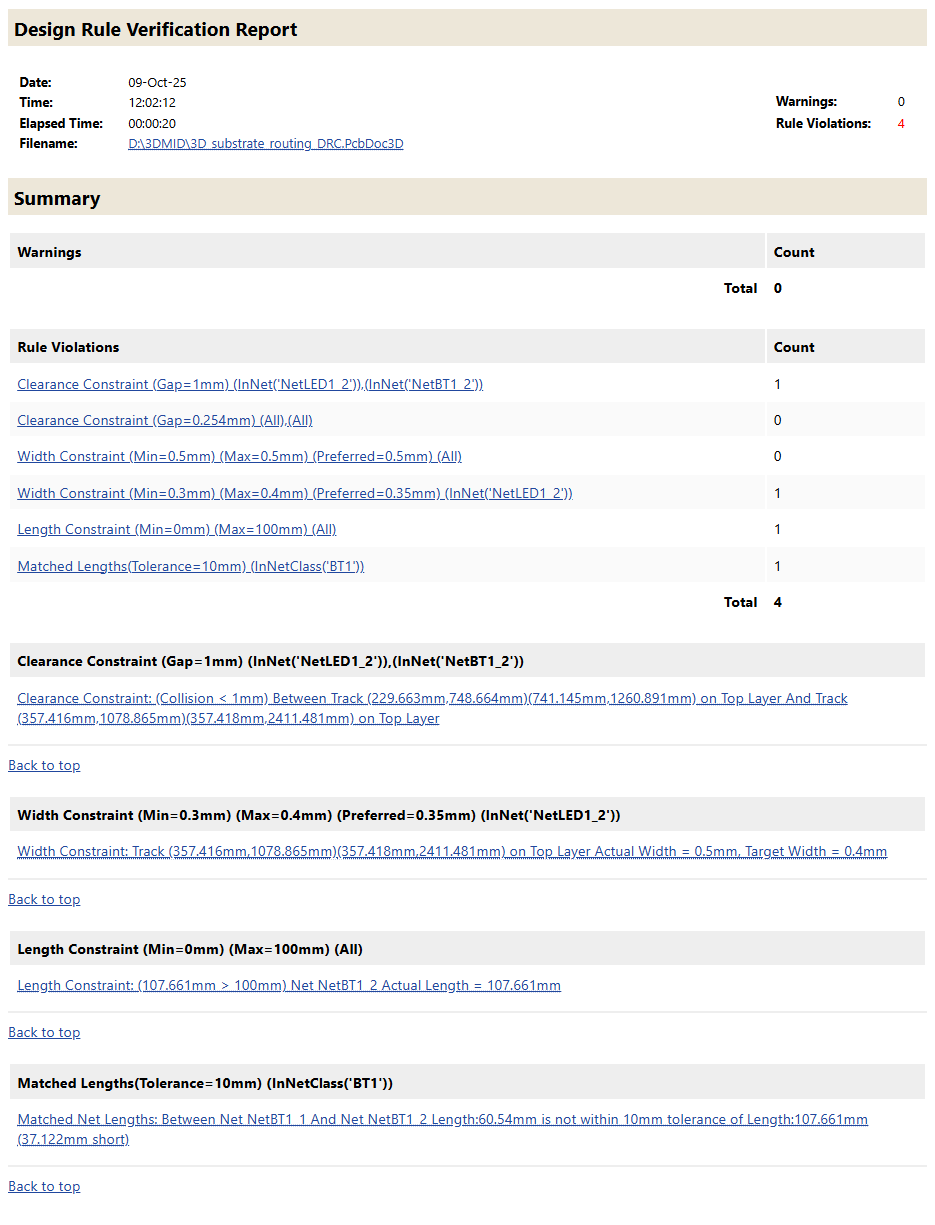Click Width Constraint Min=0.5mm summary link
The image size is (935, 1225).
(x=239, y=456)
